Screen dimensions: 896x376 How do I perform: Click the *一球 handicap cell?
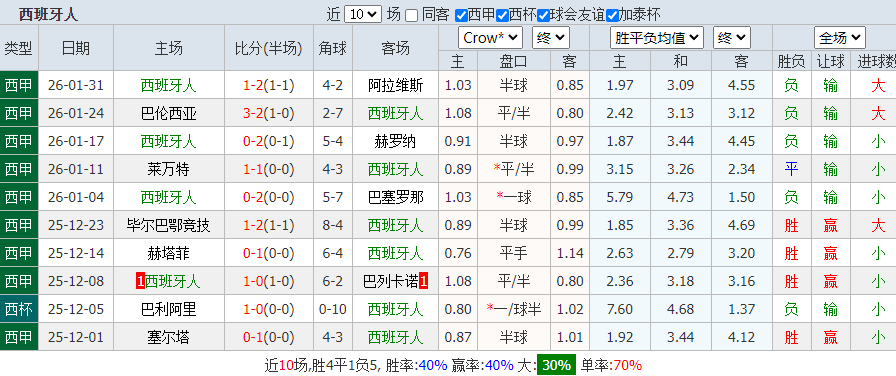[514, 197]
